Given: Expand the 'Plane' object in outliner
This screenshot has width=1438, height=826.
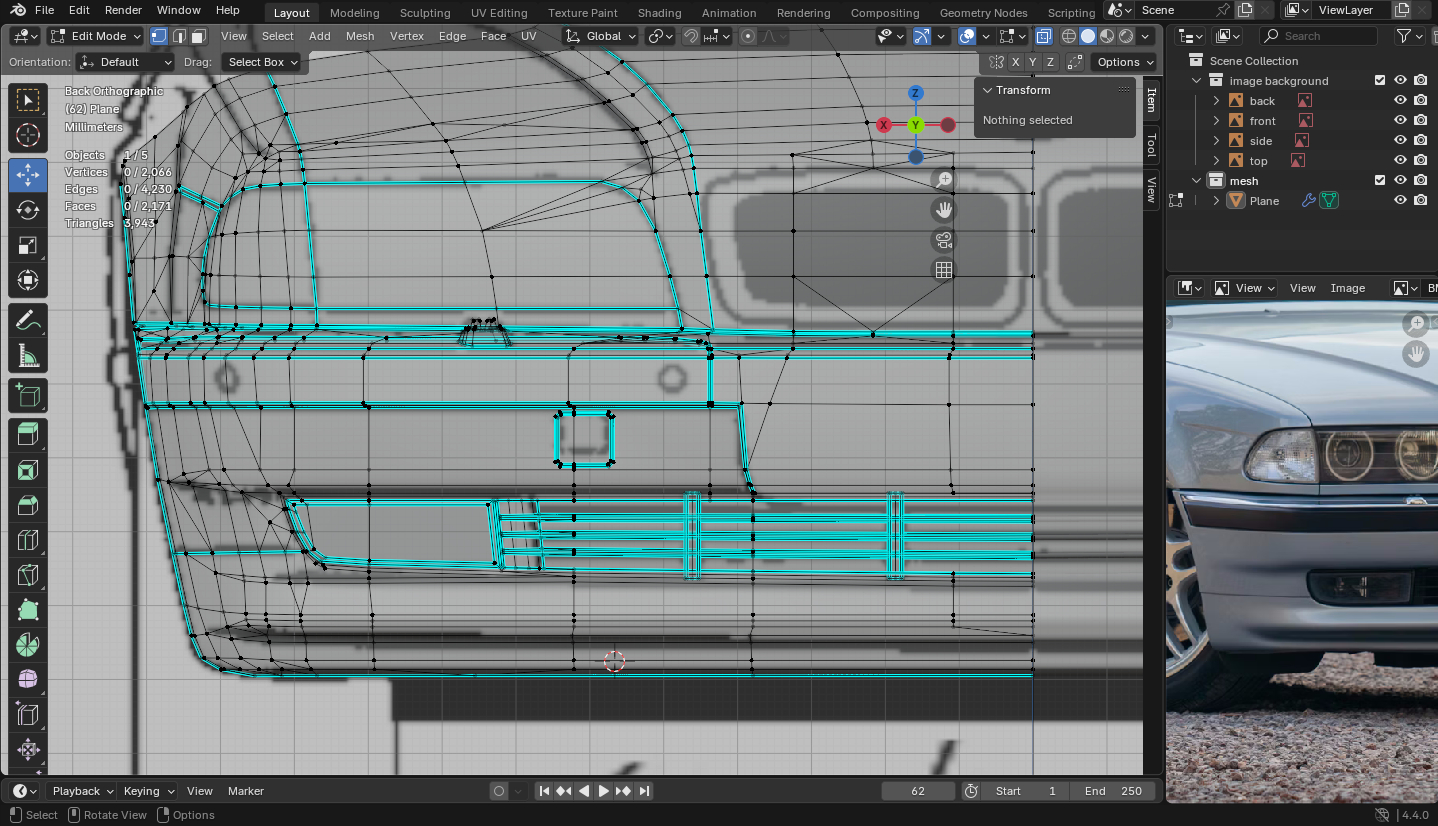Looking at the screenshot, I should tap(1217, 201).
